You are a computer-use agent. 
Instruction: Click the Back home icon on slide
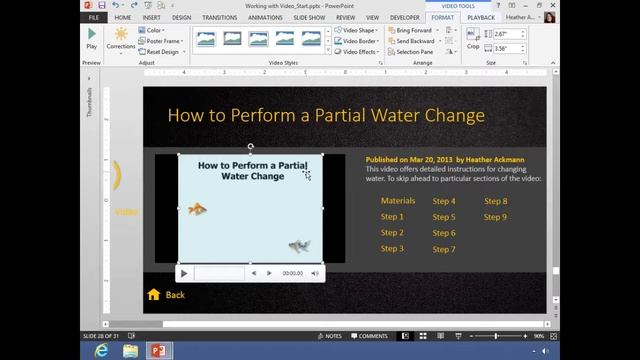154,294
